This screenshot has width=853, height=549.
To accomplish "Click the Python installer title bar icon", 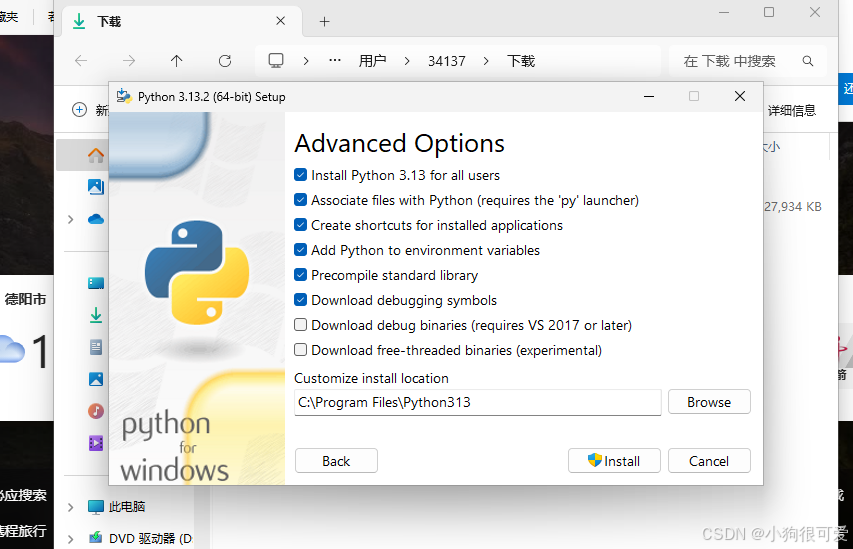I will click(x=124, y=96).
